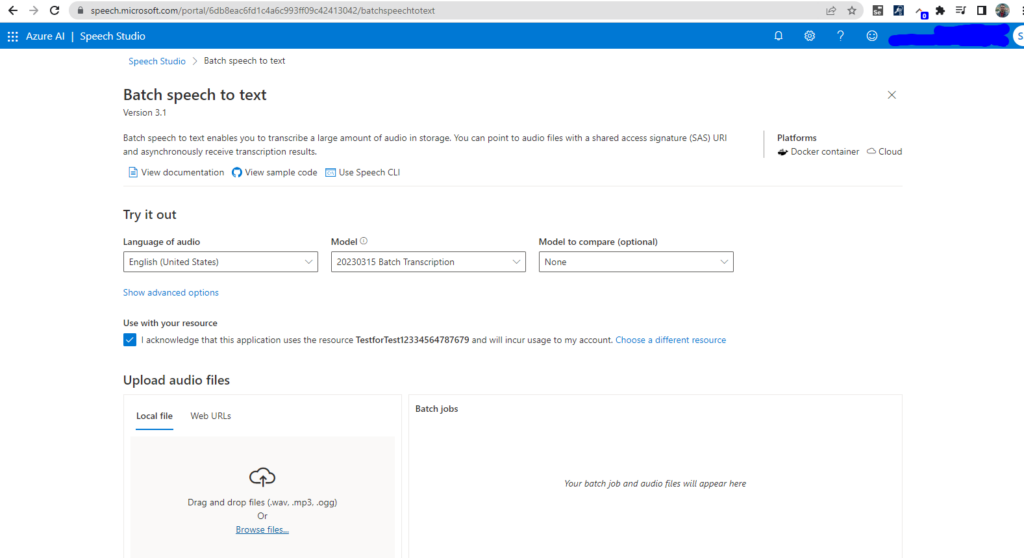Open the browser side panel icon
Viewport: 1024px width, 558px height.
[981, 10]
